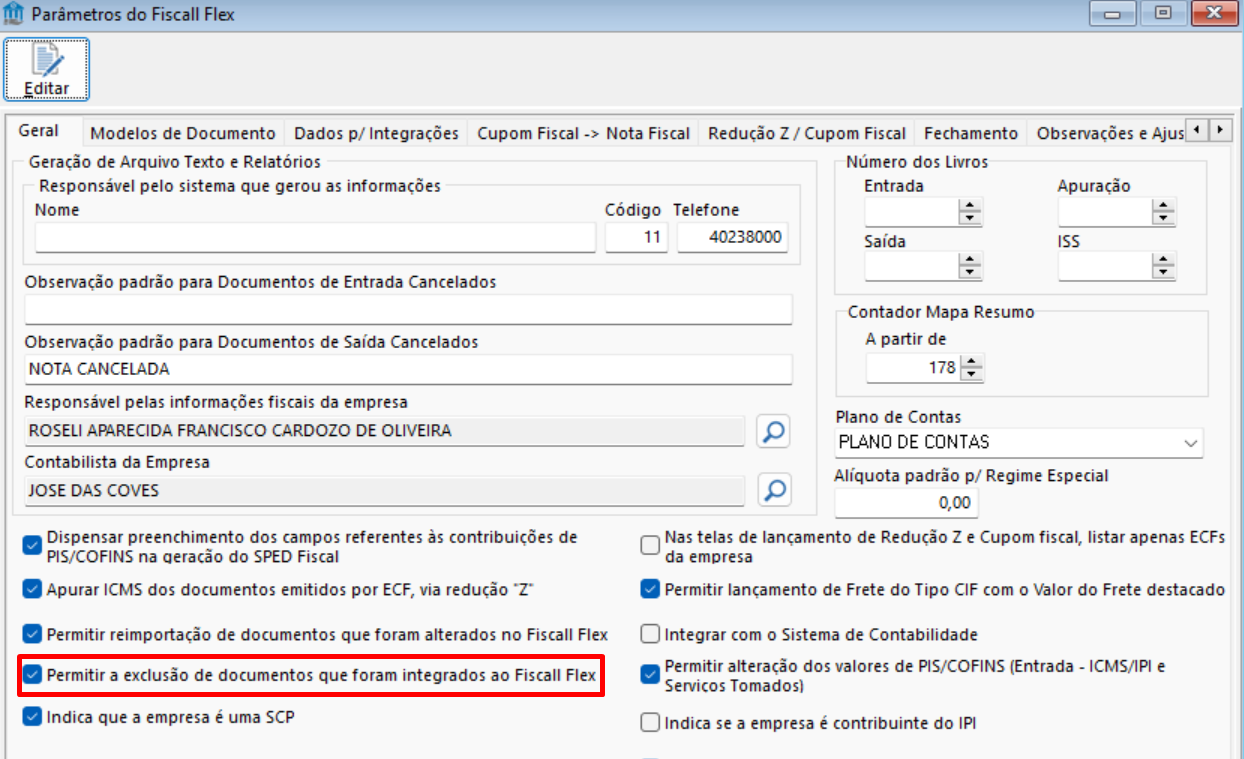Open Cupom Fiscal -> Nota Fiscal tab
Screen dimensions: 1244x759
tap(584, 133)
